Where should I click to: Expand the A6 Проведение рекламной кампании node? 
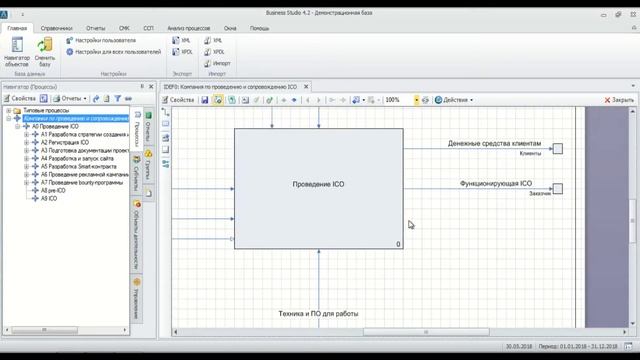pyautogui.click(x=26, y=174)
